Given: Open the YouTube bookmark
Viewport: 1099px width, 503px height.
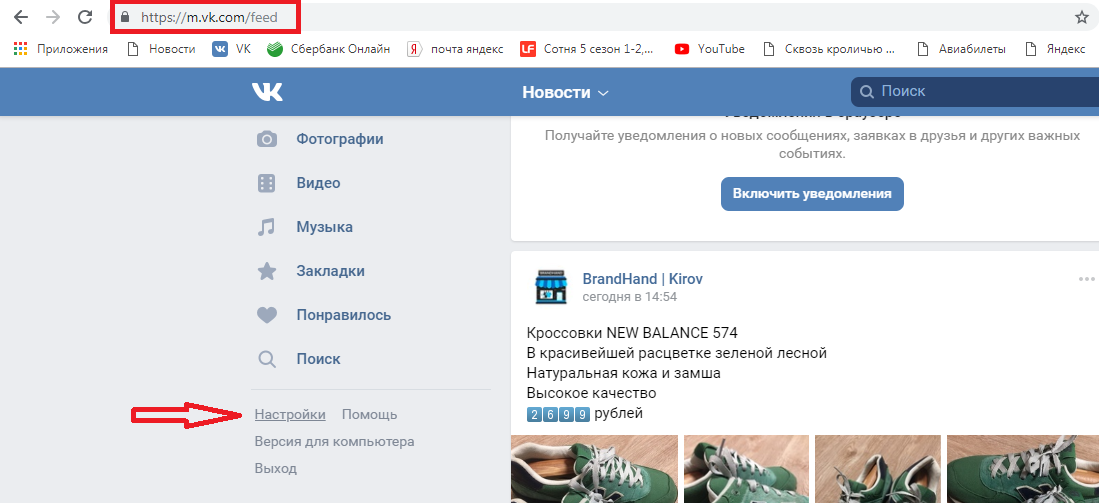Looking at the screenshot, I should [x=709, y=49].
